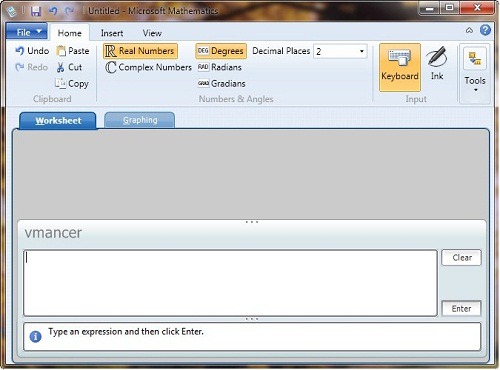This screenshot has height=370, width=500.
Task: Click Redo in the Clipboard group
Action: tap(31, 67)
